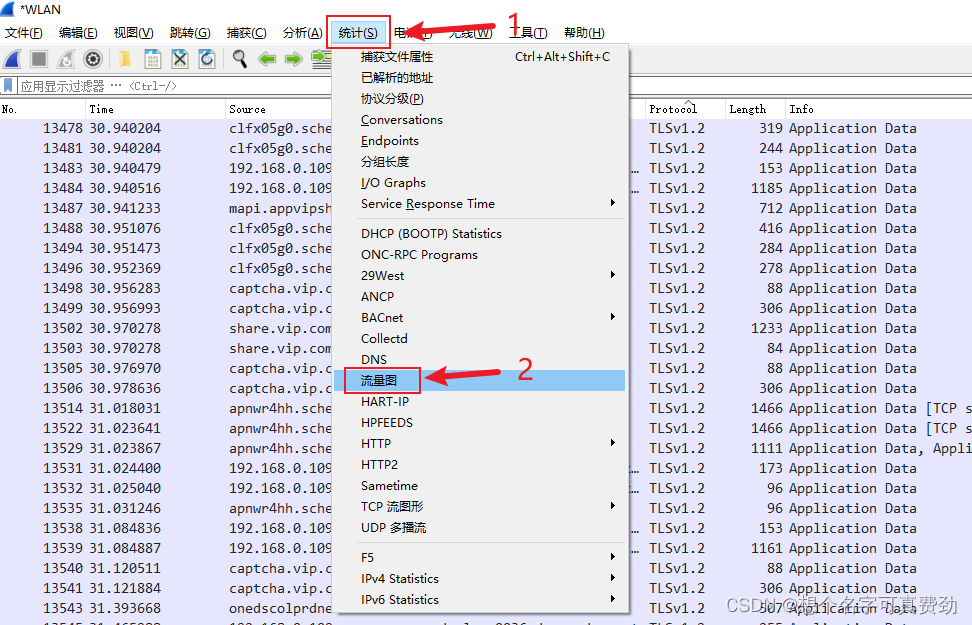Open a capture file via the folder icon
The height and width of the screenshot is (625, 972).
(125, 60)
